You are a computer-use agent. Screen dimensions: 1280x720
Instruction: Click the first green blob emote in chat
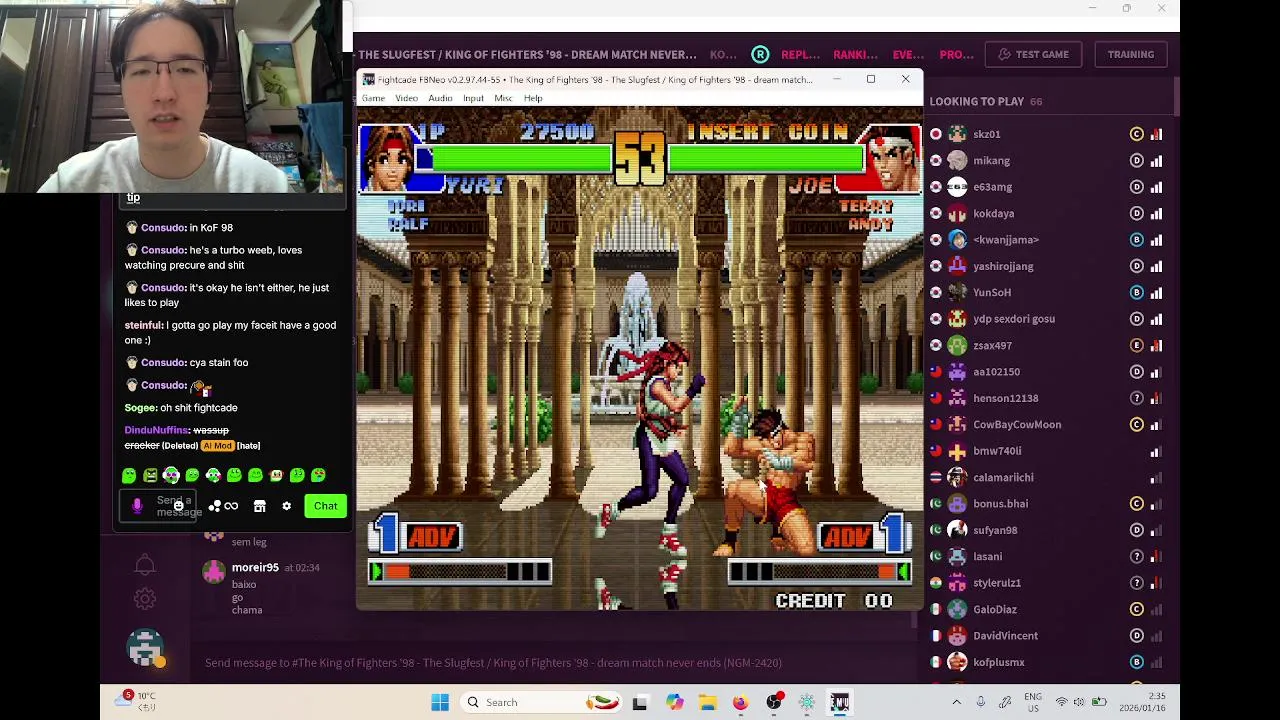pyautogui.click(x=129, y=476)
